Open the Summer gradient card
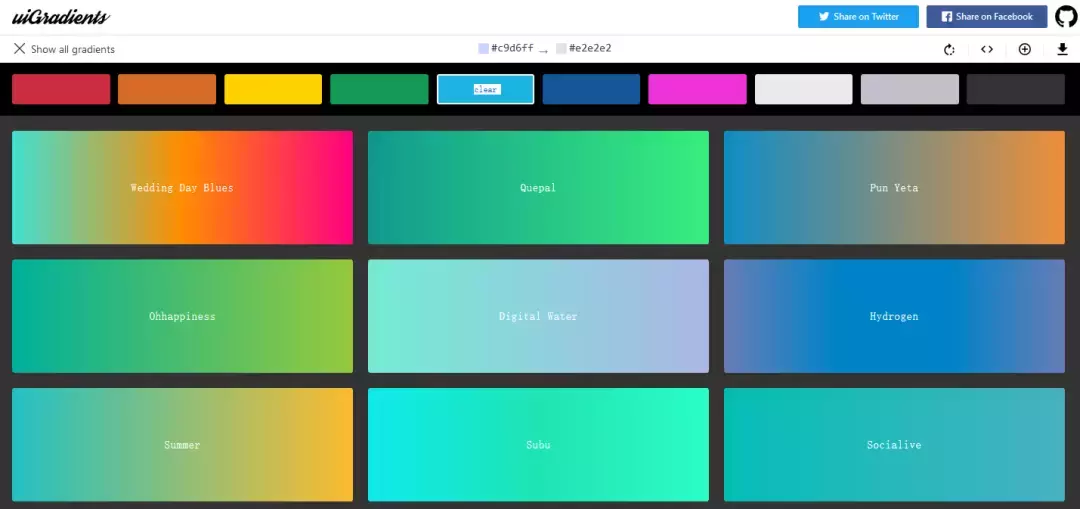Screen dimensions: 1080x509 point(183,445)
